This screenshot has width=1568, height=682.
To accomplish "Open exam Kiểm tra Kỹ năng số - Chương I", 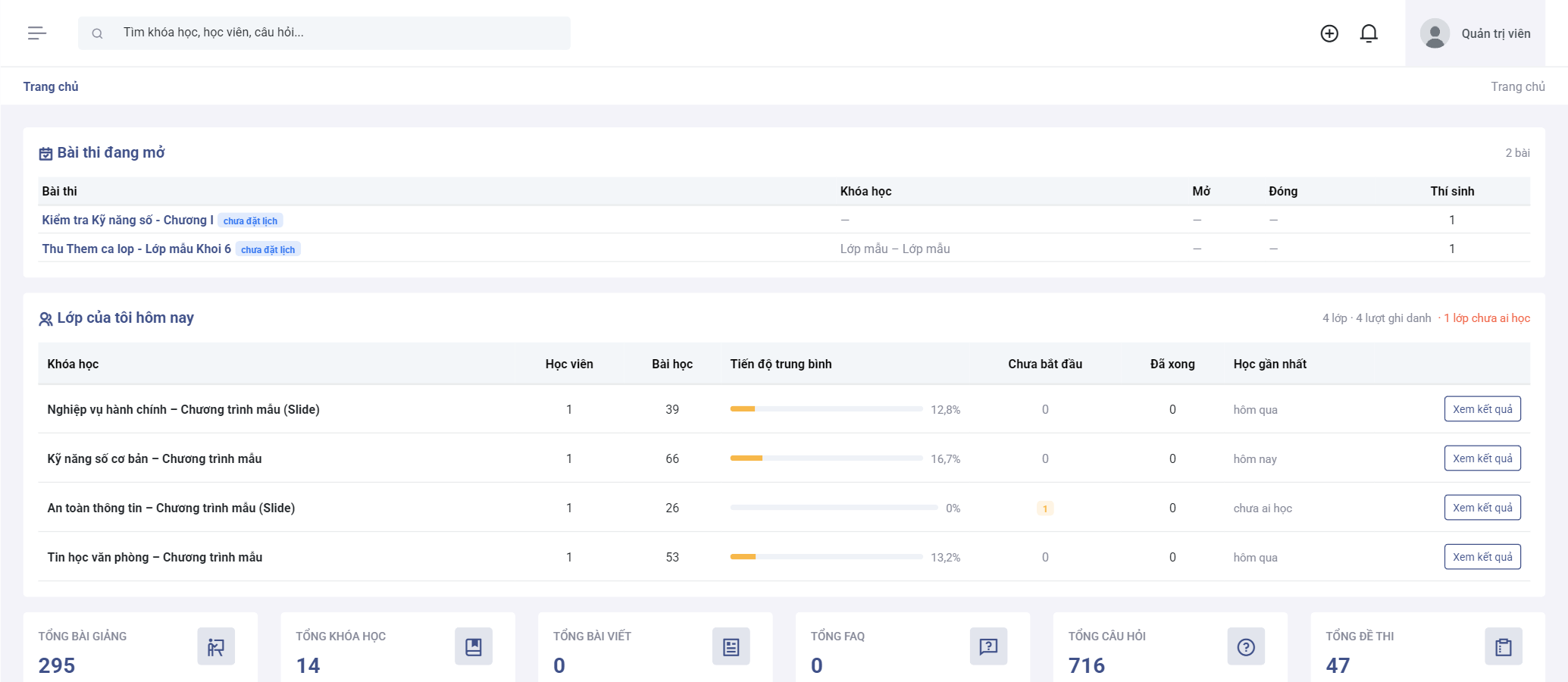I will point(127,220).
